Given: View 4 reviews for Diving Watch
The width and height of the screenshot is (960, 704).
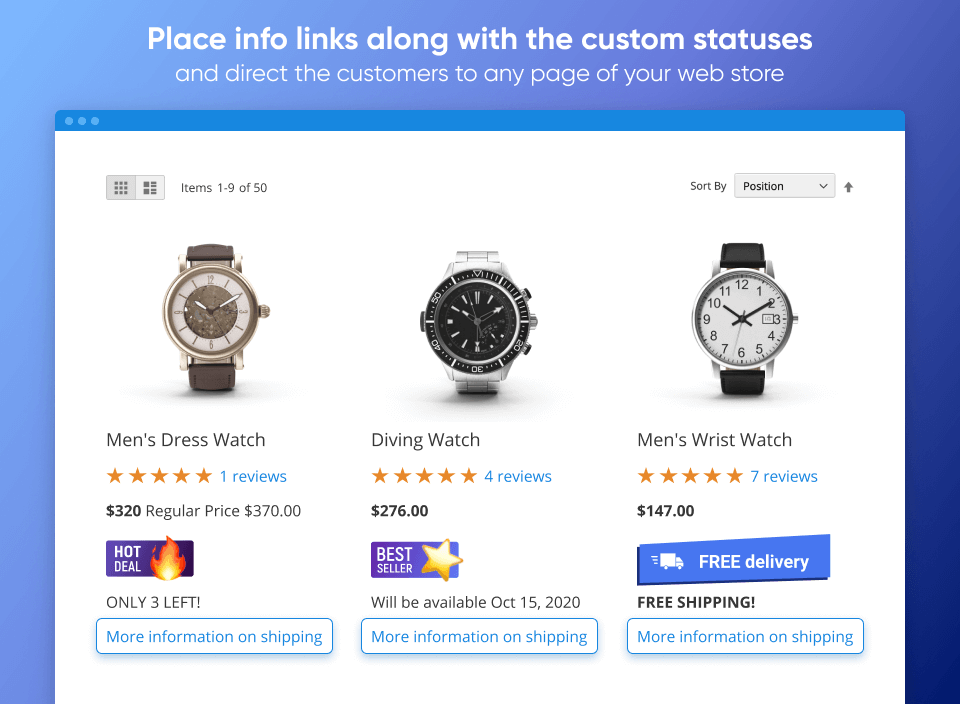Looking at the screenshot, I should click(518, 476).
